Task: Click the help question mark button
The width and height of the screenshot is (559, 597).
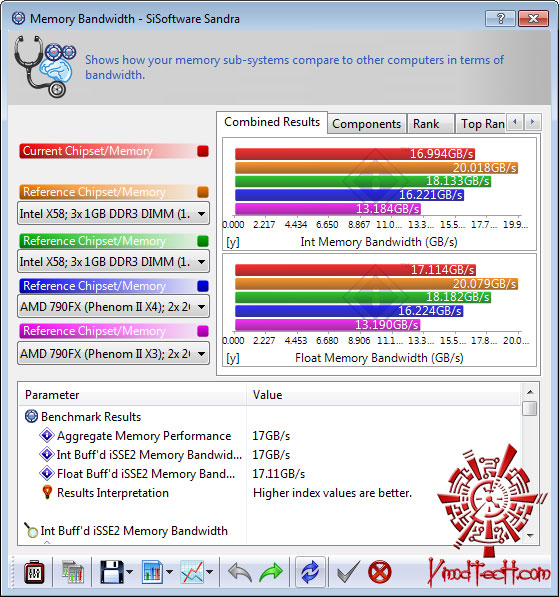Action: pyautogui.click(x=500, y=18)
